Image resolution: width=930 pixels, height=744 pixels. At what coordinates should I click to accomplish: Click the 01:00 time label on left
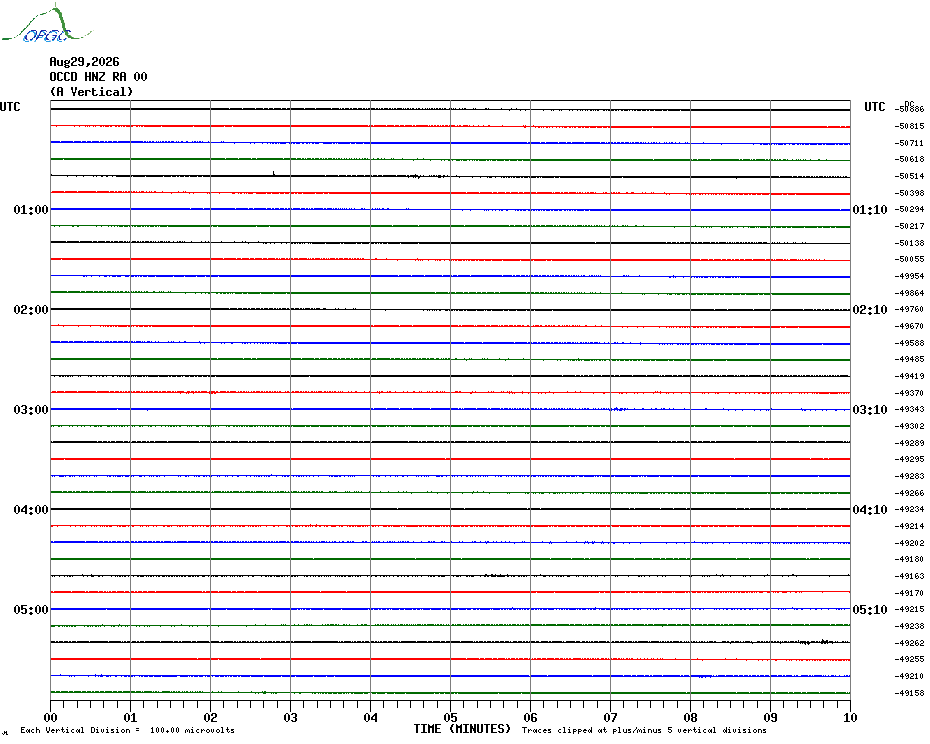(31, 209)
